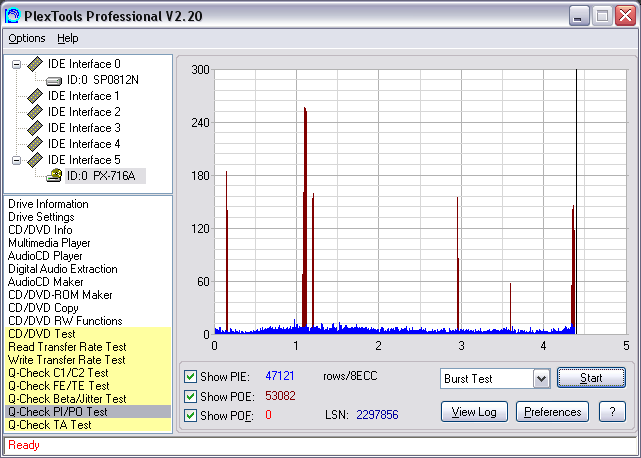The image size is (641, 458).
Task: Open CD/DVD Copy
Action: pos(43,308)
